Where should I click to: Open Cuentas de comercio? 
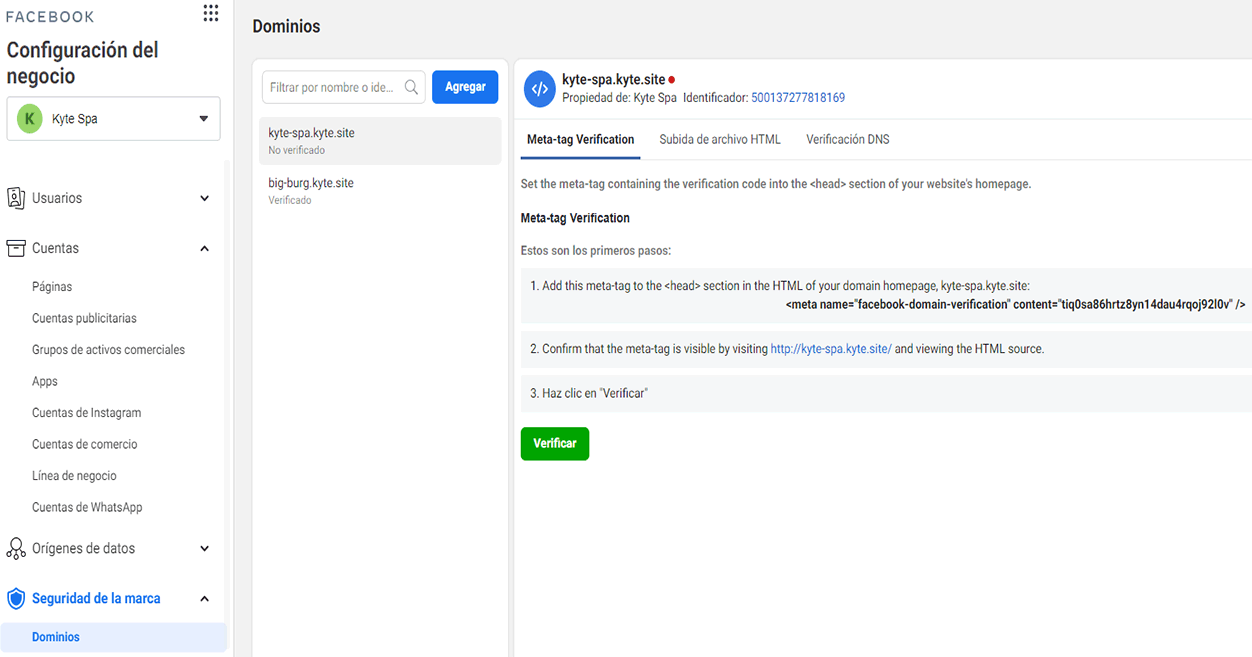click(x=85, y=444)
